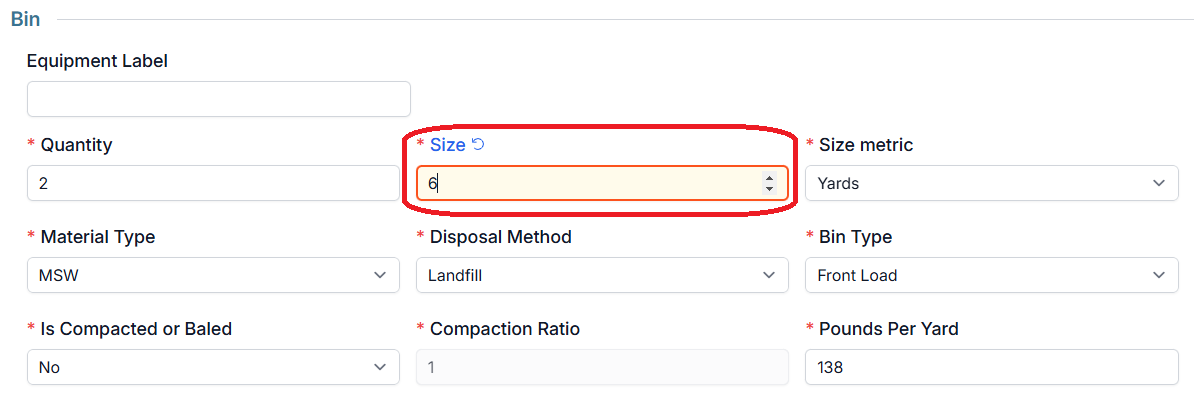1194x411 pixels.
Task: Click the Front Load value in Bin Type
Action: pyautogui.click(x=857, y=276)
